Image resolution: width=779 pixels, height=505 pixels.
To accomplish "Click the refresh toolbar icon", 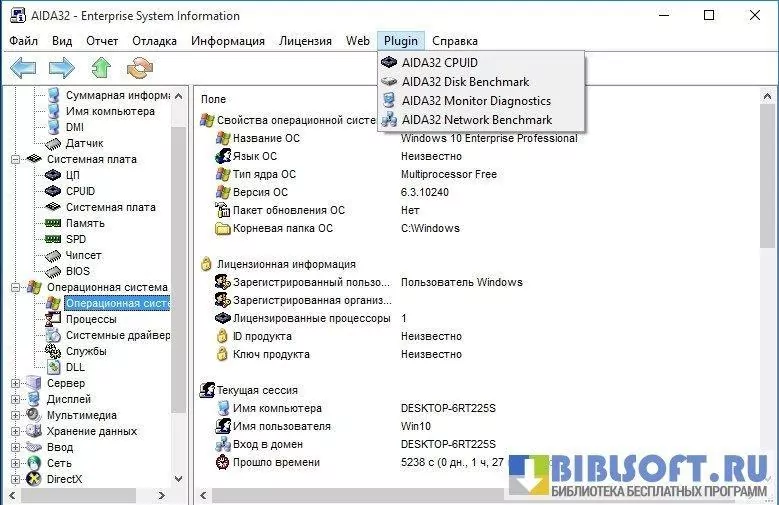I will (x=140, y=68).
